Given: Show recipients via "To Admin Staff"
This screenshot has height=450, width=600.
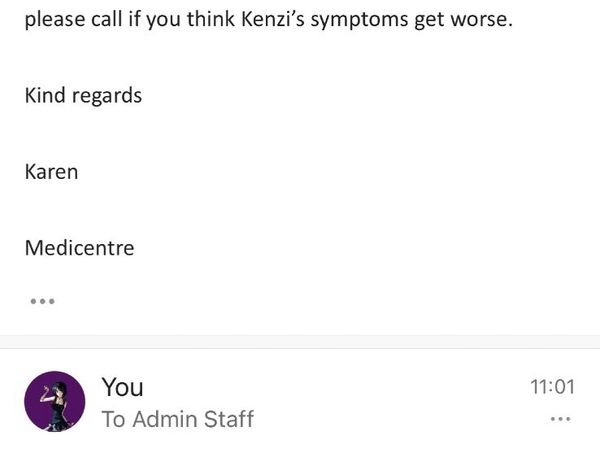Looking at the screenshot, I should pos(177,419).
